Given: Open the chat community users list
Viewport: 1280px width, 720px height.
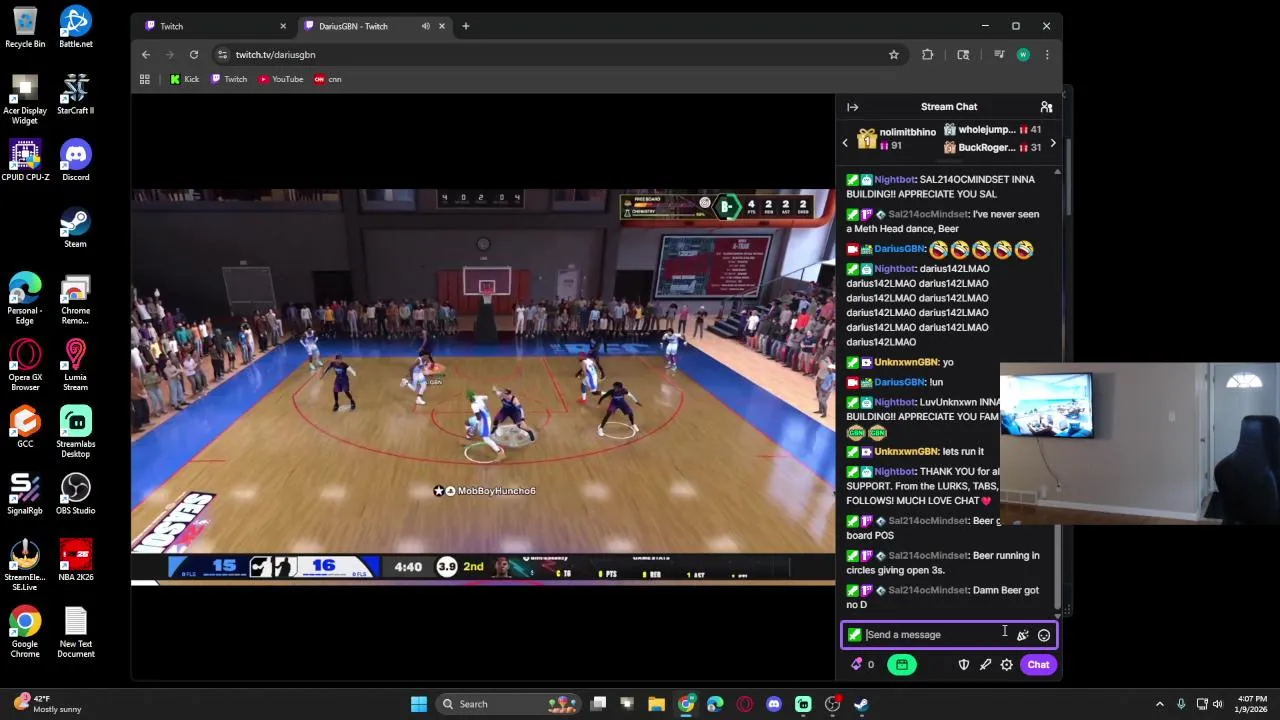Looking at the screenshot, I should 1046,107.
